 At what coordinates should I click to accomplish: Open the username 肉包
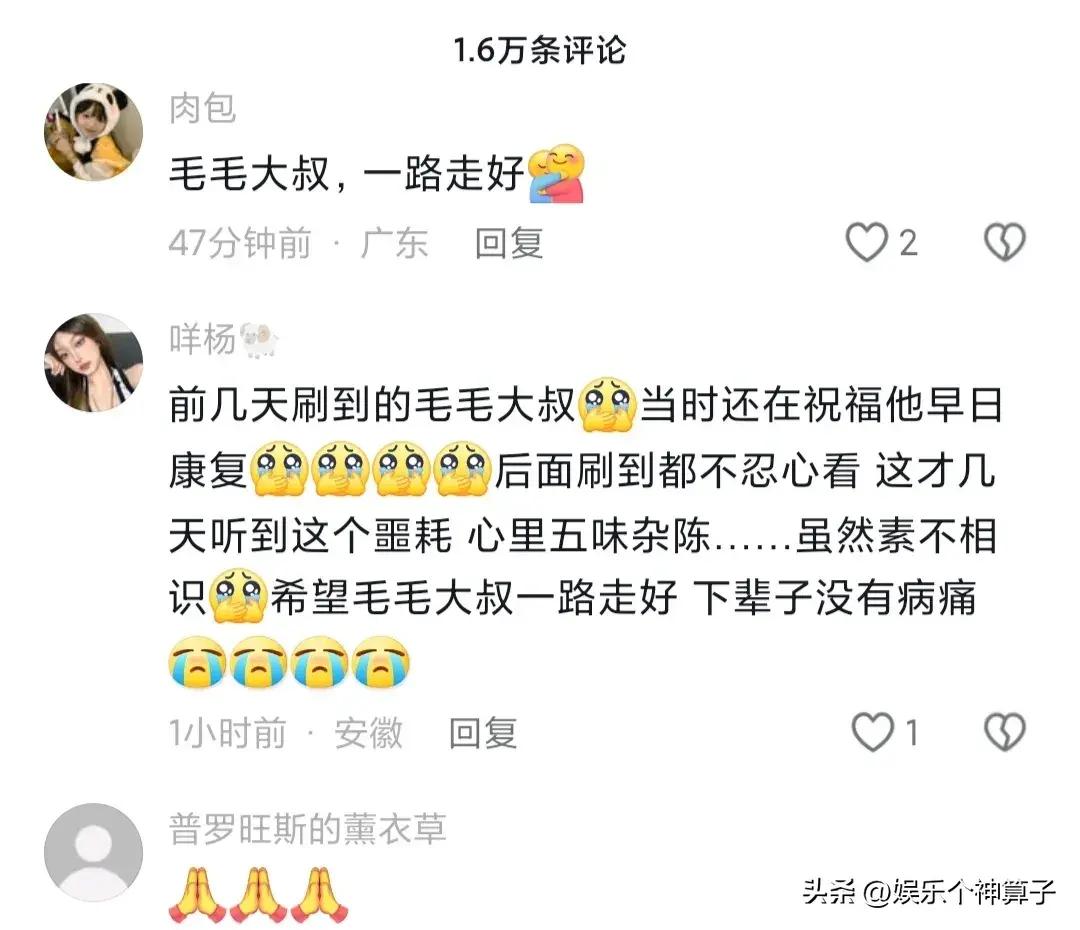coord(202,109)
